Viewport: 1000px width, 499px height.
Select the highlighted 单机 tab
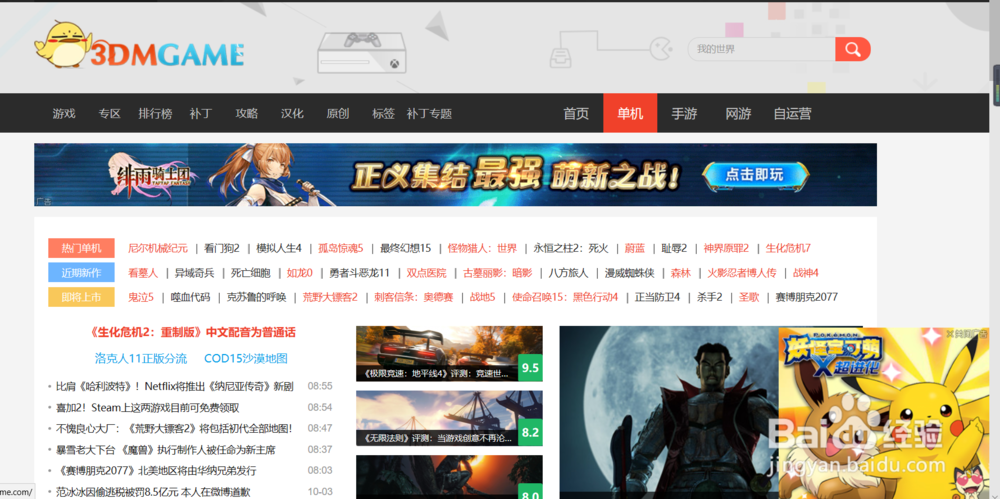point(630,114)
